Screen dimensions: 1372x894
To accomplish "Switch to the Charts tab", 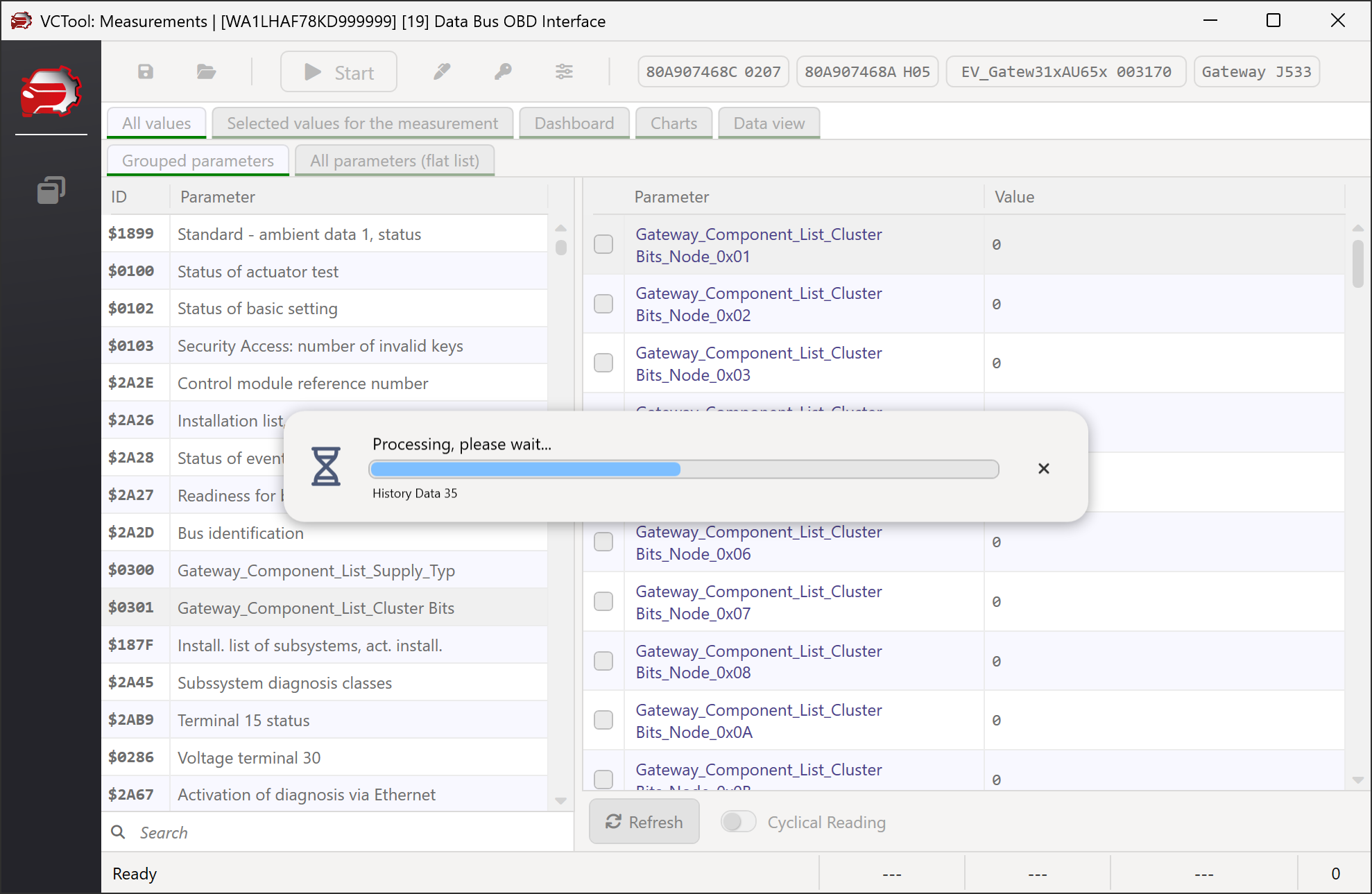I will point(674,123).
